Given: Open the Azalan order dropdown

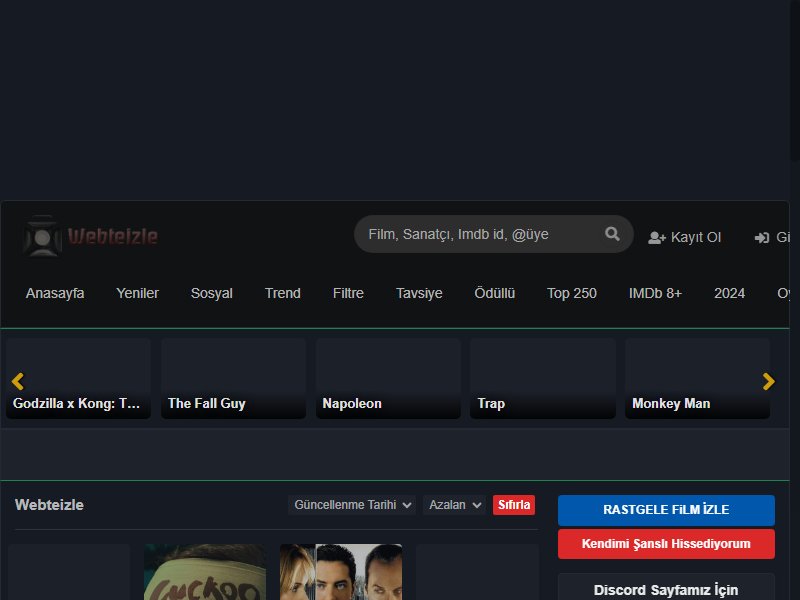Looking at the screenshot, I should 455,505.
